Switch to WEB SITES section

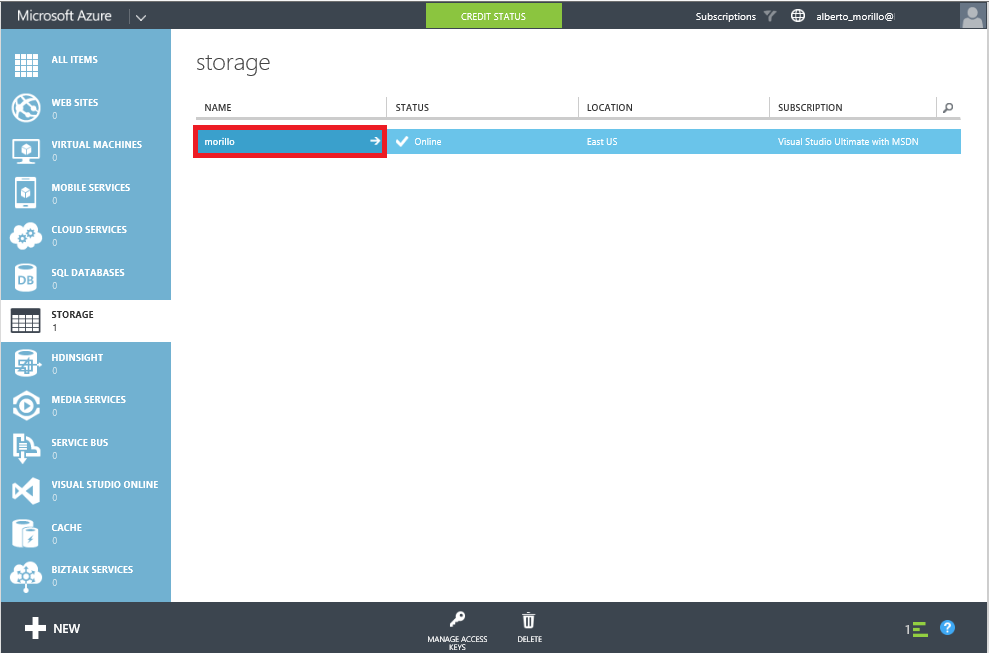(75, 102)
